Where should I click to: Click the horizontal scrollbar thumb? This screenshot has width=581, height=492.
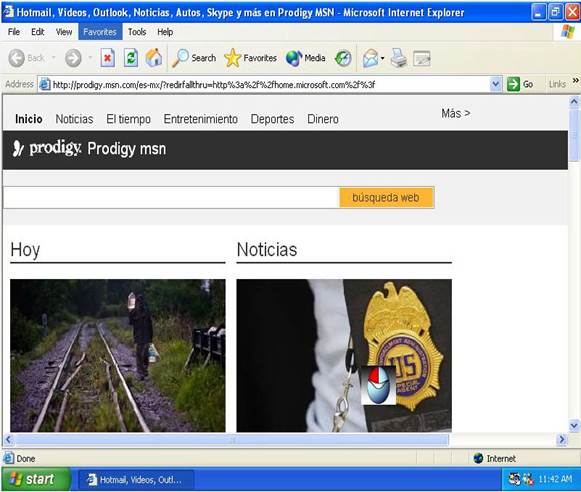click(x=232, y=440)
